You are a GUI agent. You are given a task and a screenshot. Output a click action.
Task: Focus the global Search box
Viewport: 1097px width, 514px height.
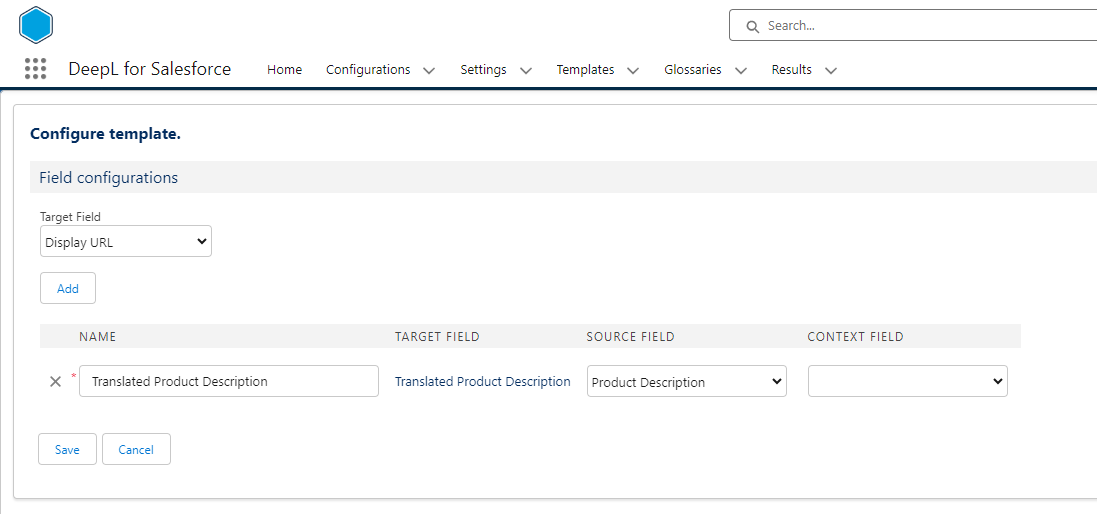920,26
